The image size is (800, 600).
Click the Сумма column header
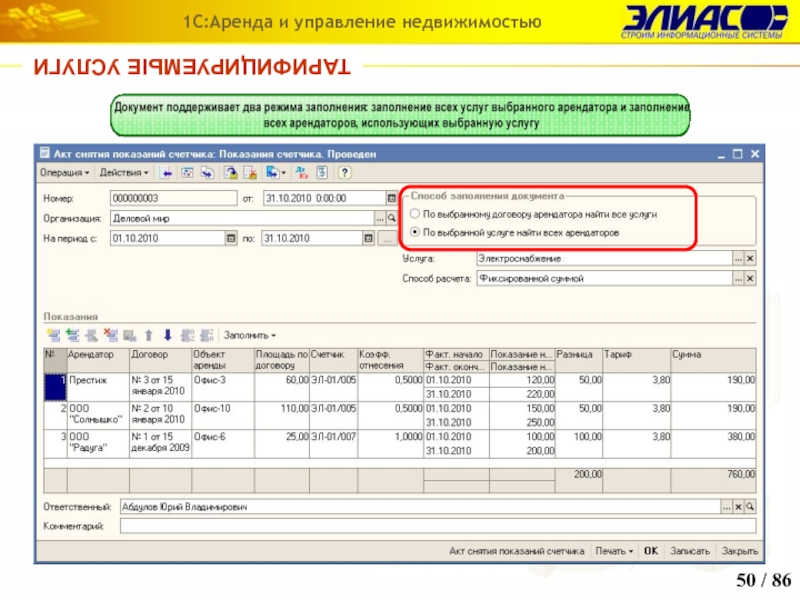[713, 360]
